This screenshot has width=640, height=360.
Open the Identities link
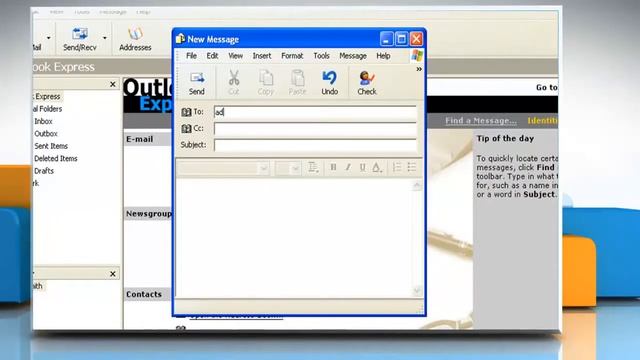[542, 121]
